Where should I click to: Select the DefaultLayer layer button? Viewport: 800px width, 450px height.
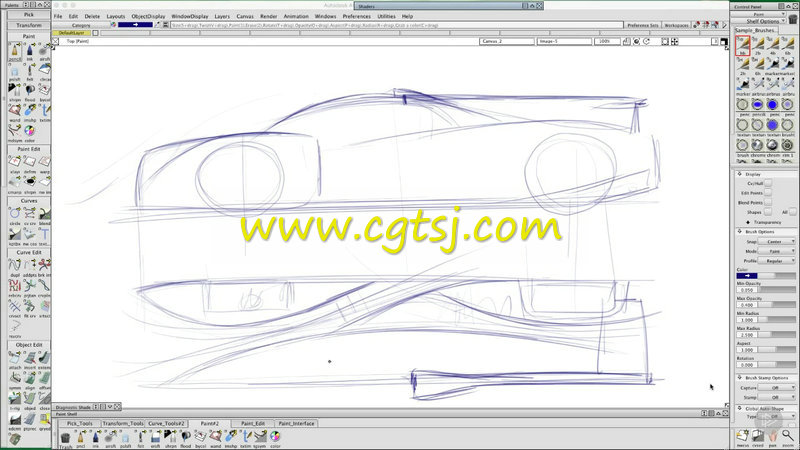(71, 33)
